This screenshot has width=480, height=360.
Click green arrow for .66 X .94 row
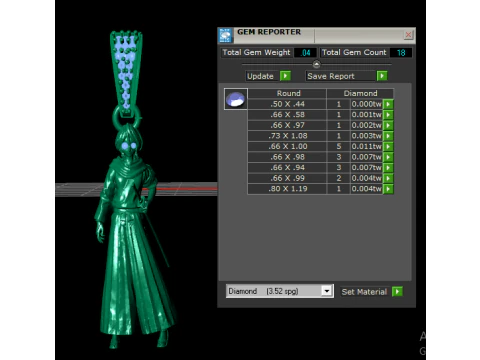coord(388,168)
